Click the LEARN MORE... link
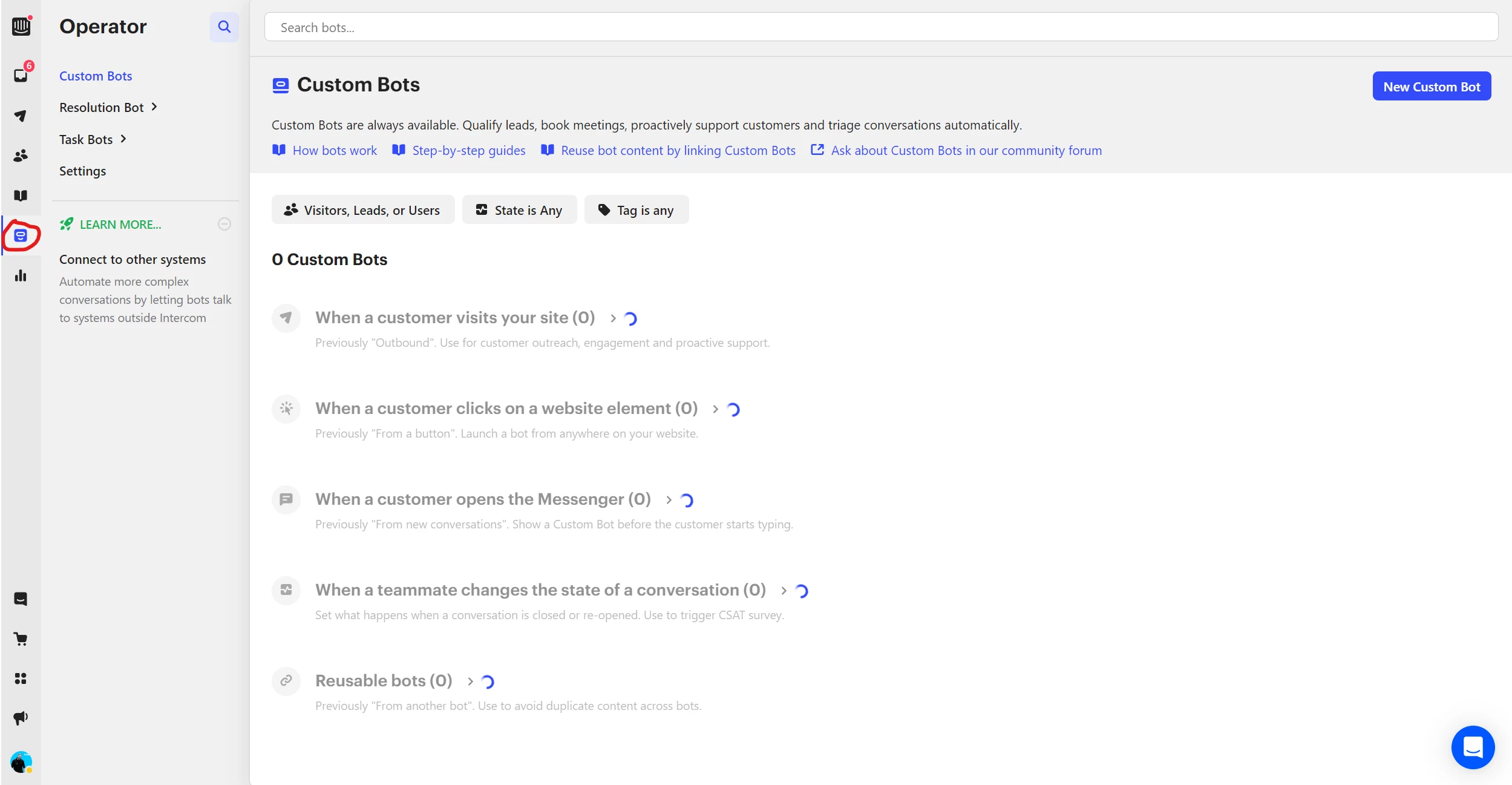The width and height of the screenshot is (1512, 785). pos(120,225)
